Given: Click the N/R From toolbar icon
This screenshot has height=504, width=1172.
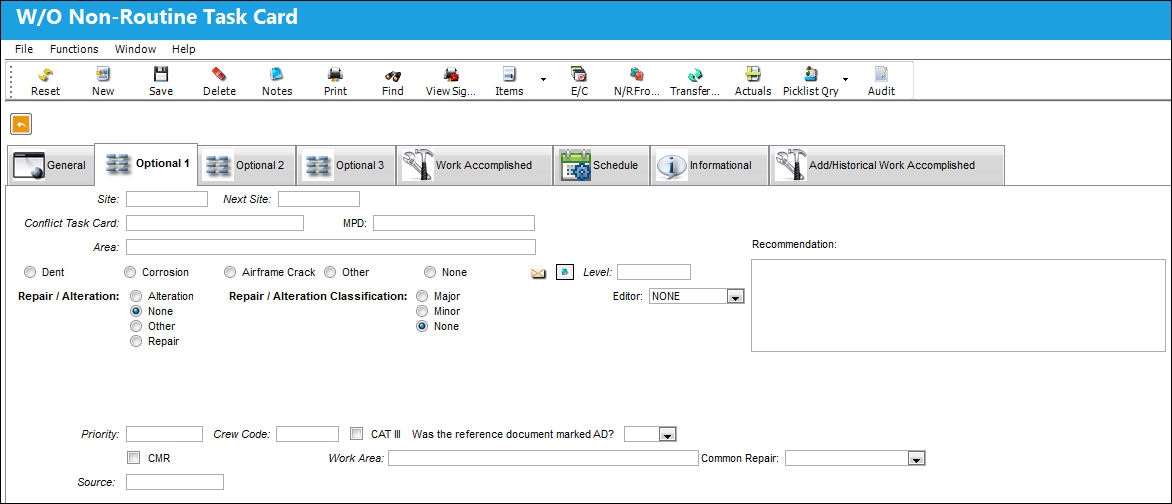Looking at the screenshot, I should pyautogui.click(x=637, y=75).
